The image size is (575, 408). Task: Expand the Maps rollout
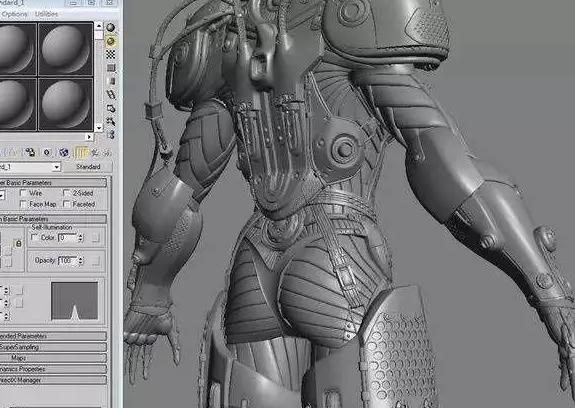coord(53,358)
